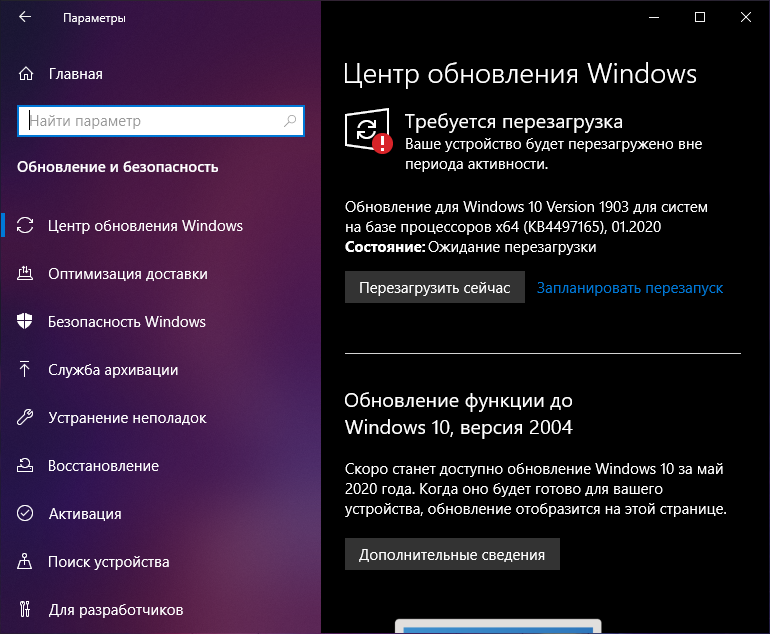Focus the Найти параметр search field
This screenshot has width=770, height=634.
[x=161, y=121]
